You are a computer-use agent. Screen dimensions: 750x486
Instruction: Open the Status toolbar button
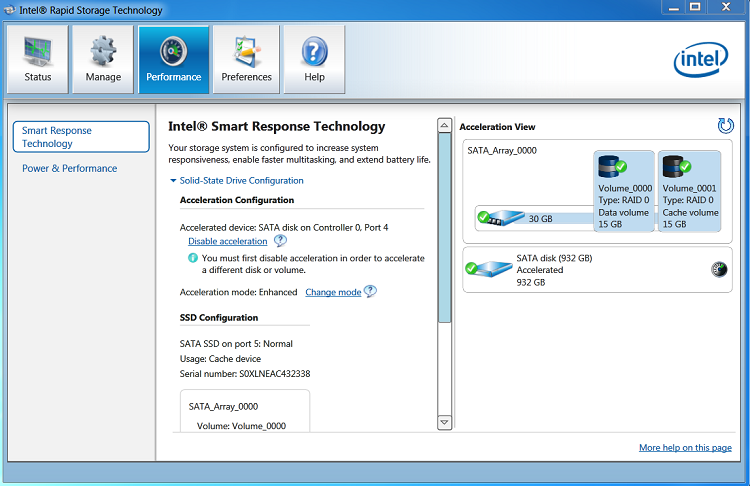pos(38,59)
